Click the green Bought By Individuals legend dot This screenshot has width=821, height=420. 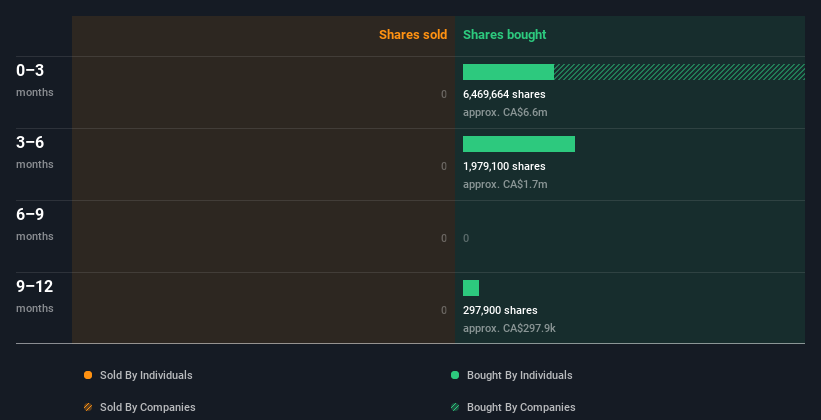455,375
